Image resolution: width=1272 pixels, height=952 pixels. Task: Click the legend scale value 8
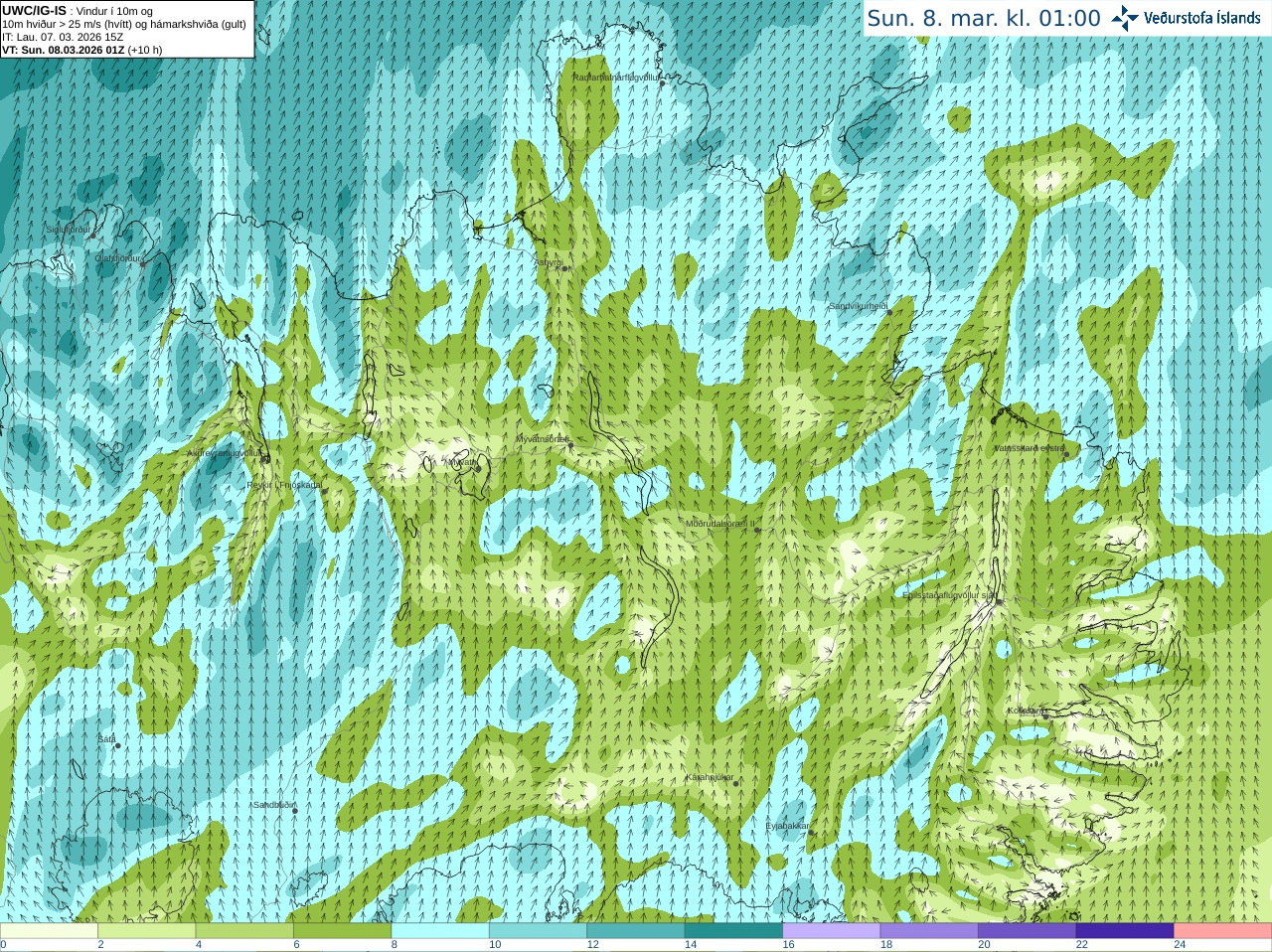pos(395,945)
